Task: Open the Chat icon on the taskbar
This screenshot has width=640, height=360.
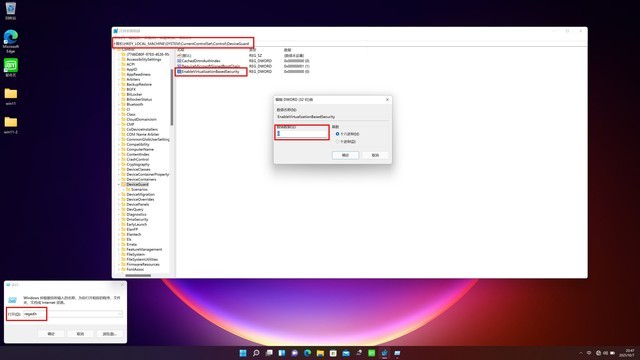Action: [x=294, y=353]
